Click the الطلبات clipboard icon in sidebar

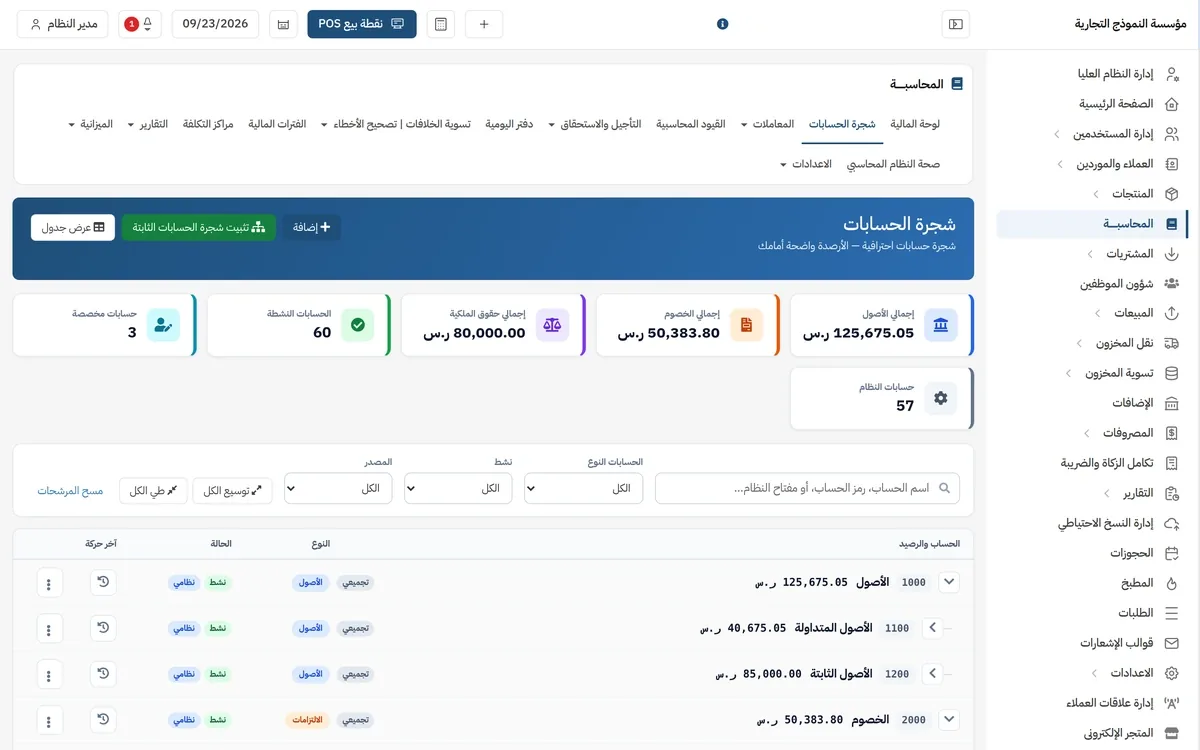[x=1172, y=613]
